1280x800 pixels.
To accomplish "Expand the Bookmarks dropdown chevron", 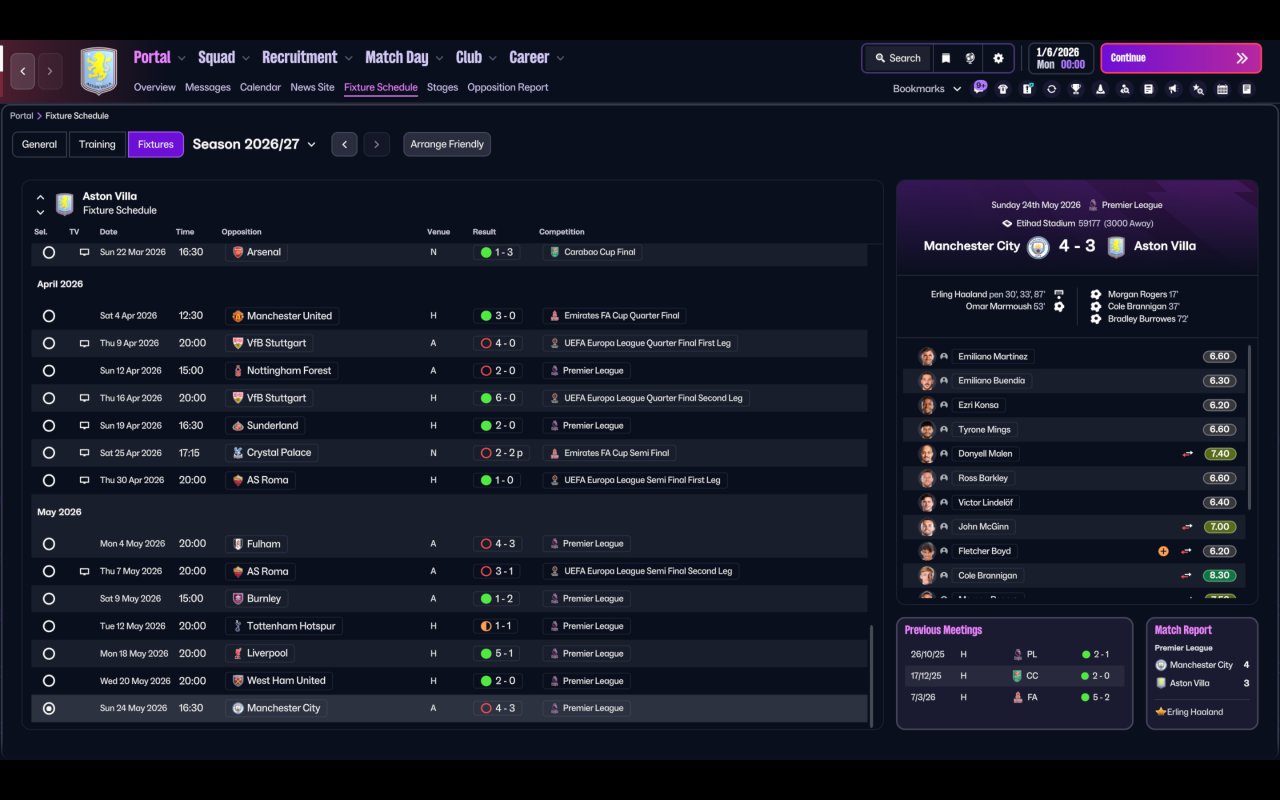I will click(x=957, y=89).
